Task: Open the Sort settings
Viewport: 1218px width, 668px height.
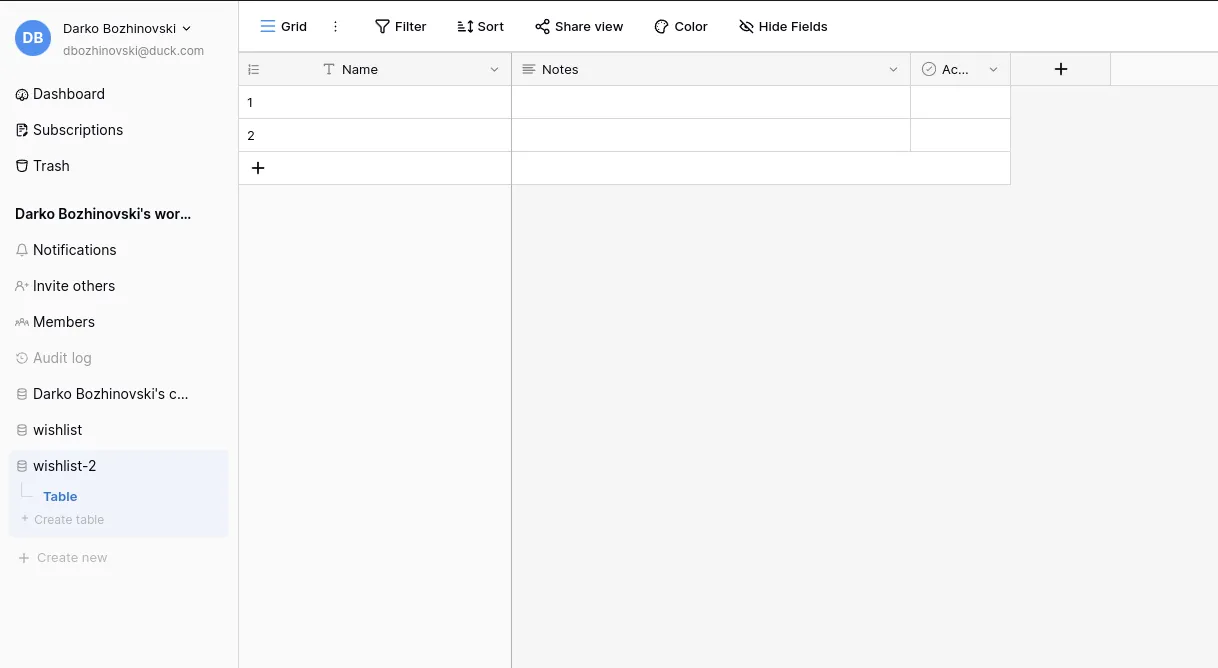Action: tap(480, 26)
